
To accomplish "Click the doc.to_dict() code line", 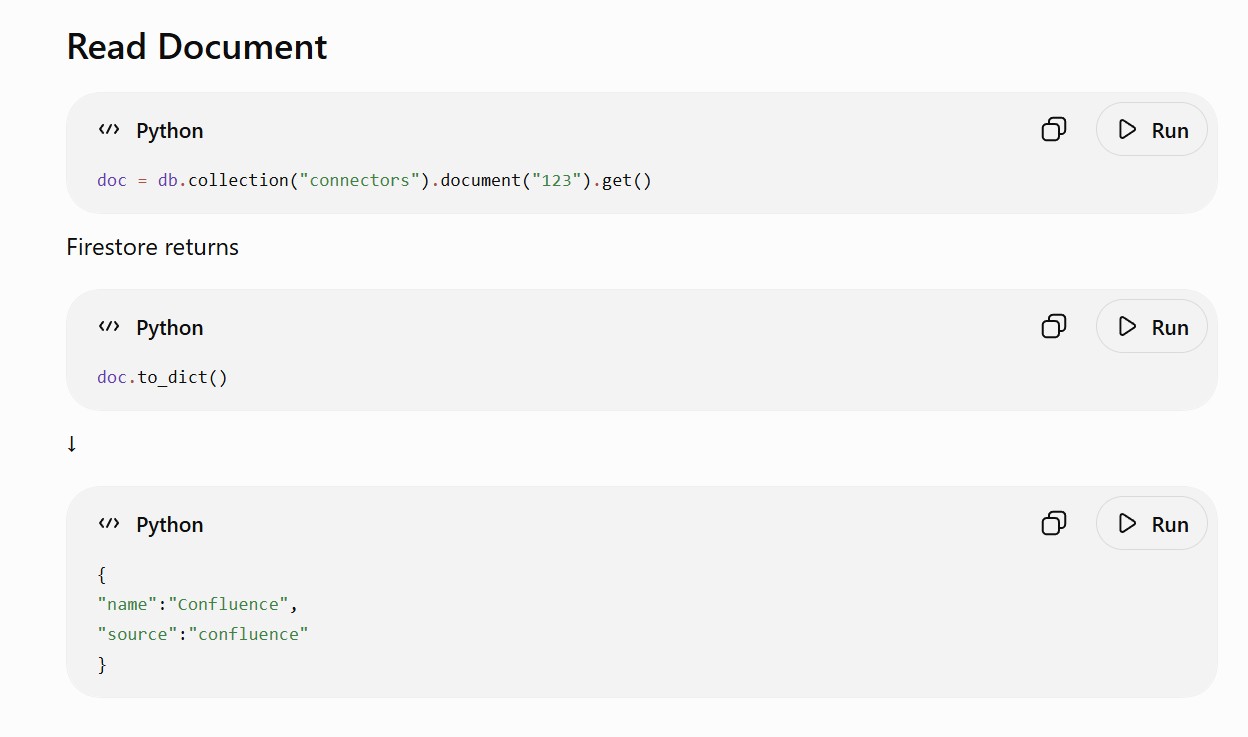I will [x=162, y=378].
